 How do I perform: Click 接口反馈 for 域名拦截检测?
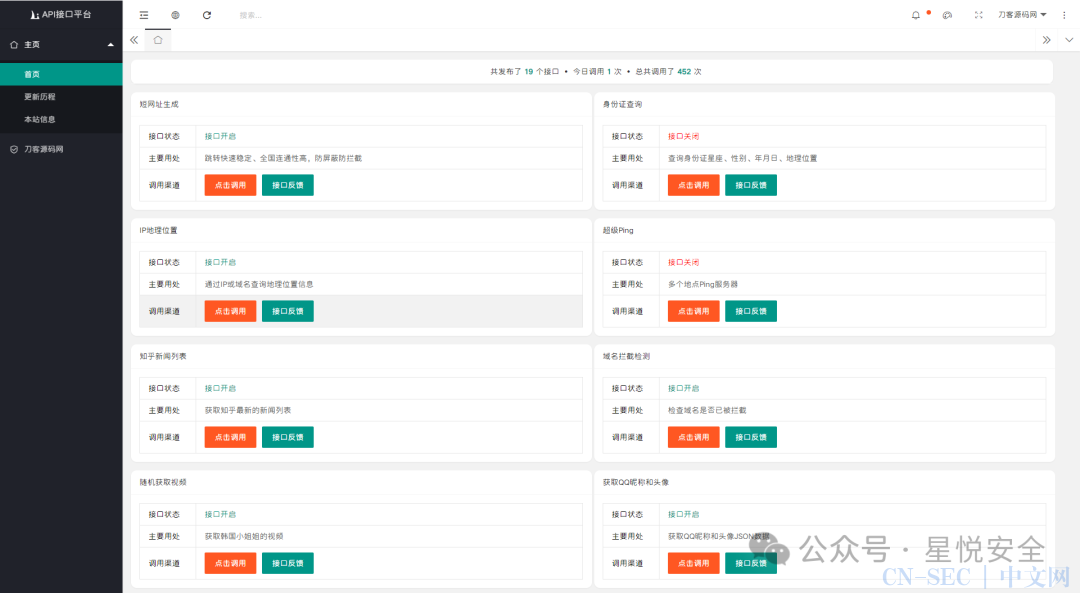(x=751, y=437)
